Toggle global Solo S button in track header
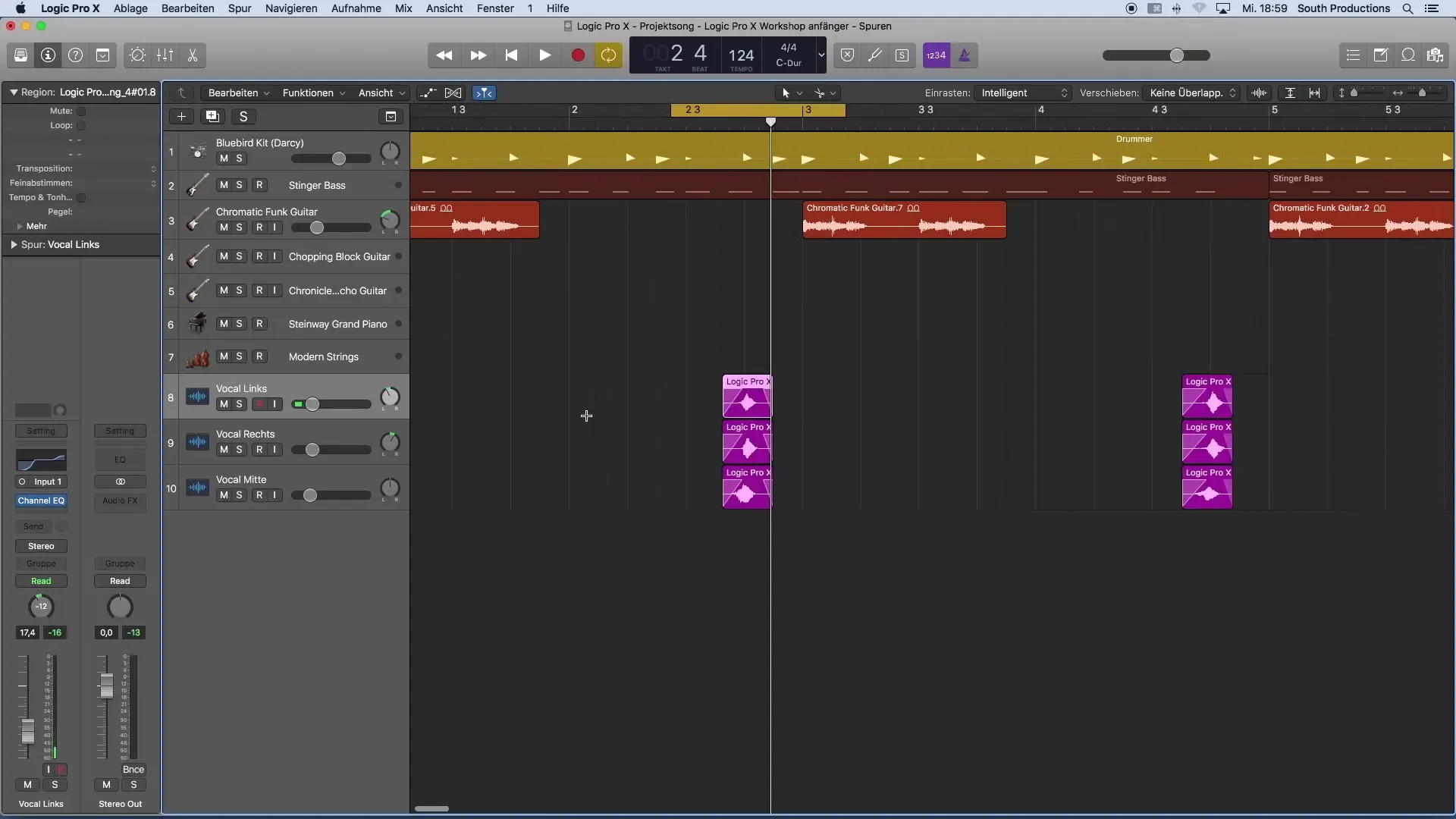The width and height of the screenshot is (1456, 819). coord(243,117)
